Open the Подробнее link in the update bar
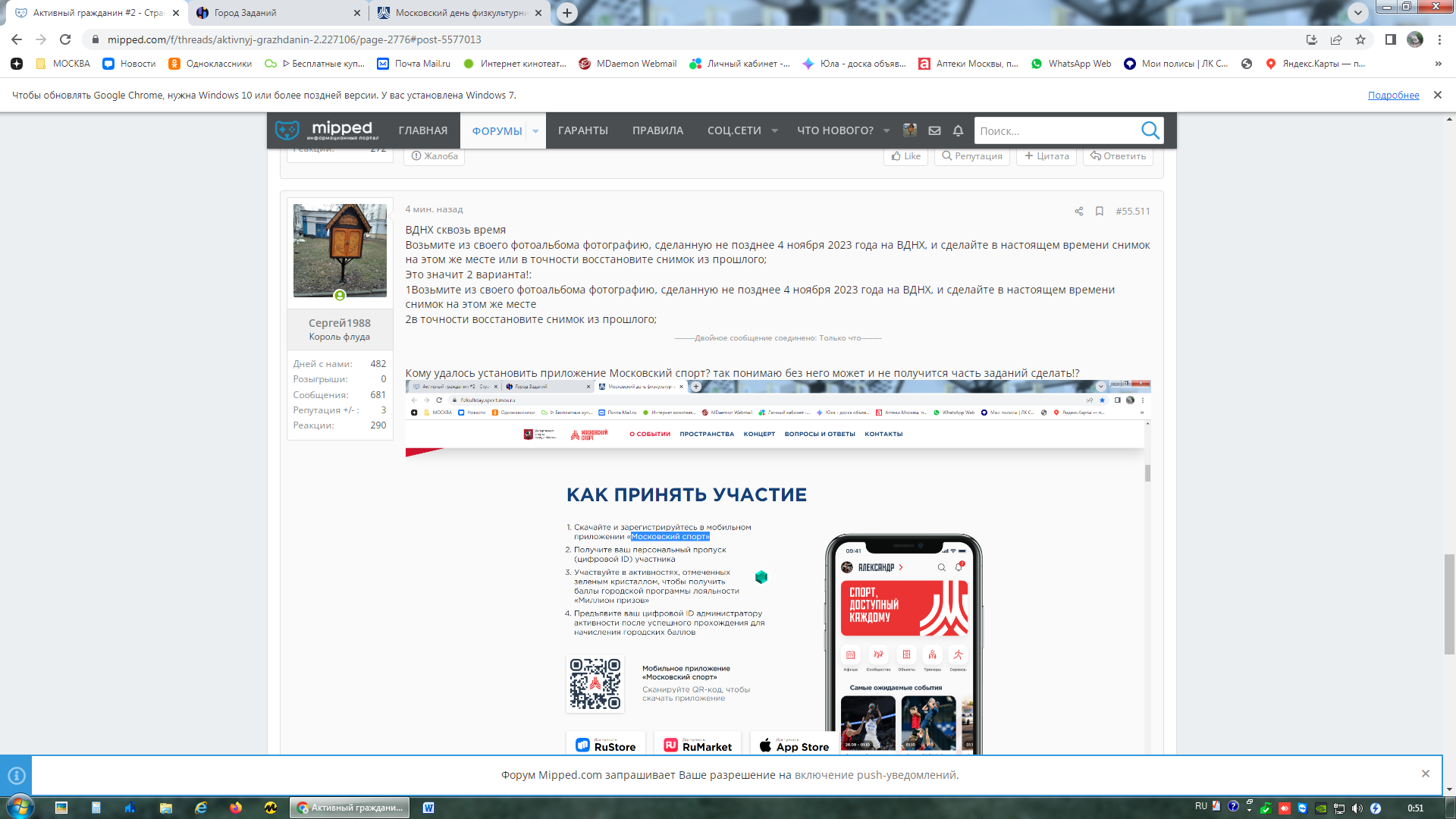 1393,95
